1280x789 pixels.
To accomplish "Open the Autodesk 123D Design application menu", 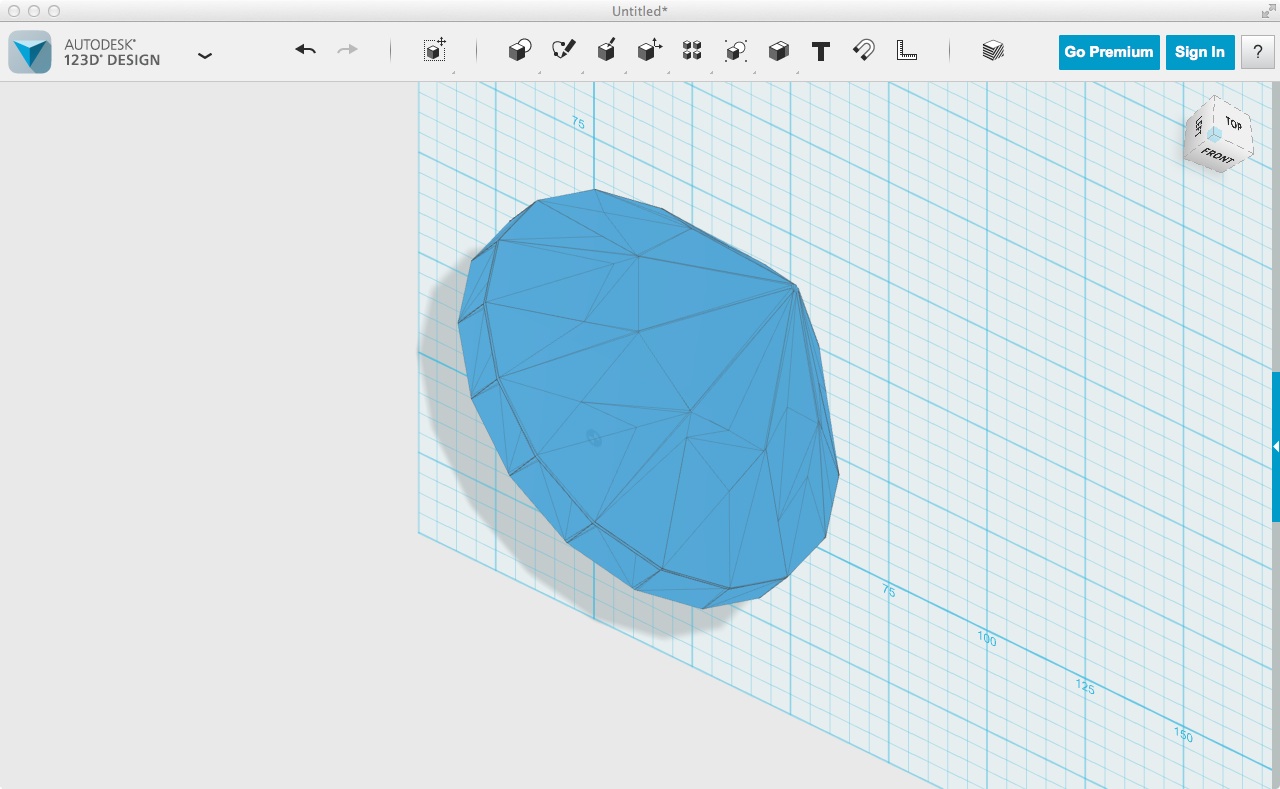I will pyautogui.click(x=205, y=56).
